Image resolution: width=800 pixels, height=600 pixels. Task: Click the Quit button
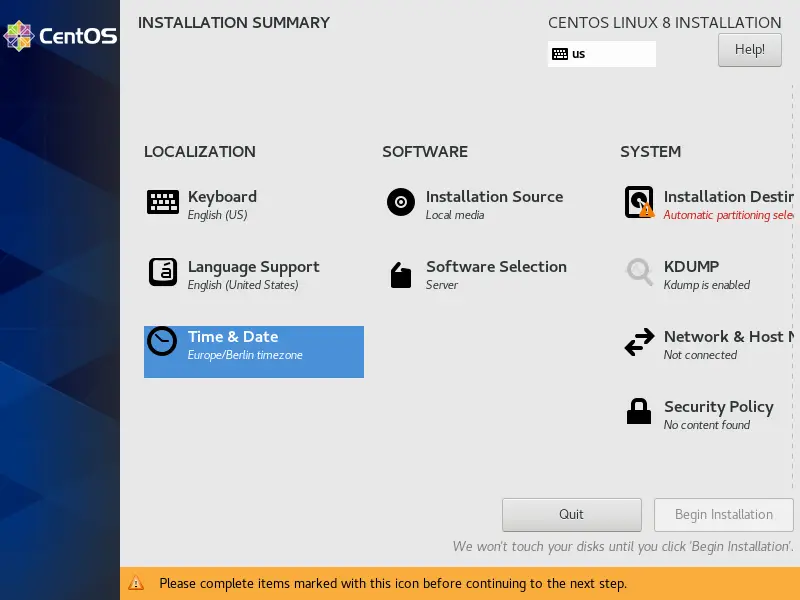571,514
